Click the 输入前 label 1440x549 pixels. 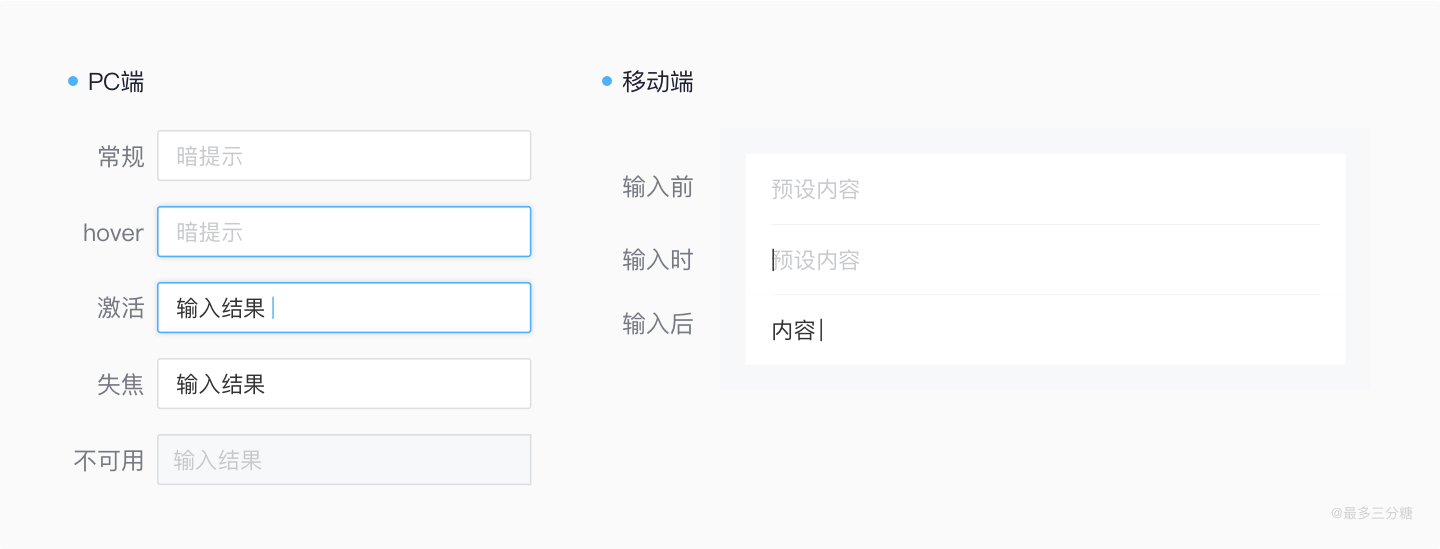[x=657, y=187]
